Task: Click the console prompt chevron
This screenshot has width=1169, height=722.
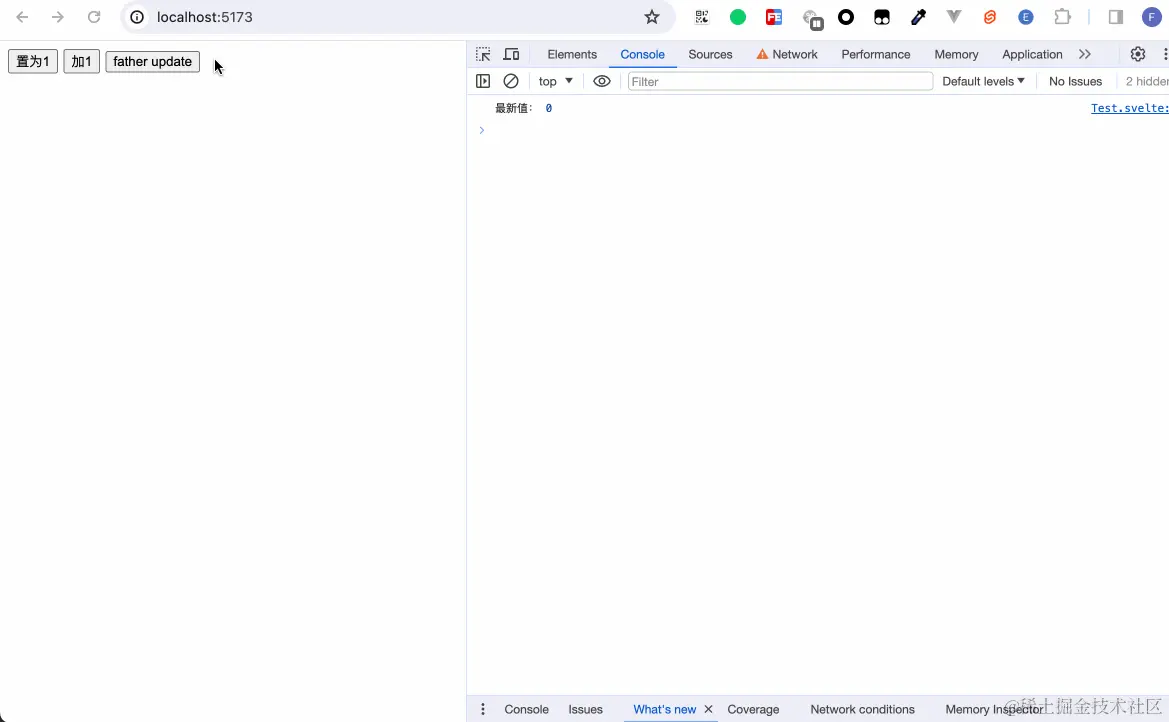Action: [x=482, y=131]
